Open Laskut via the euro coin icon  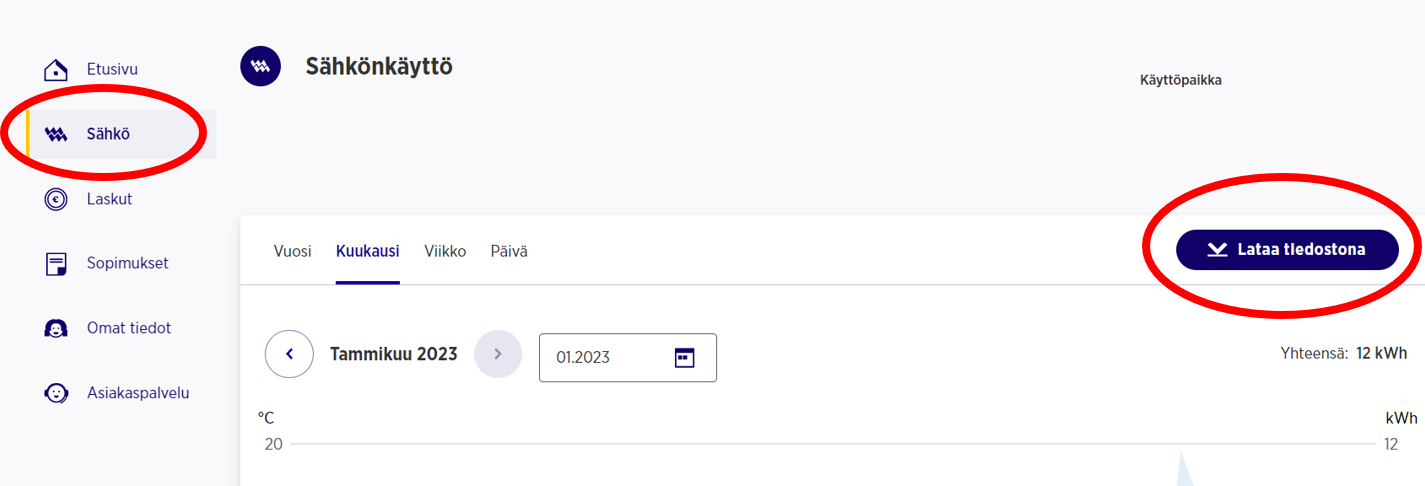pos(56,199)
